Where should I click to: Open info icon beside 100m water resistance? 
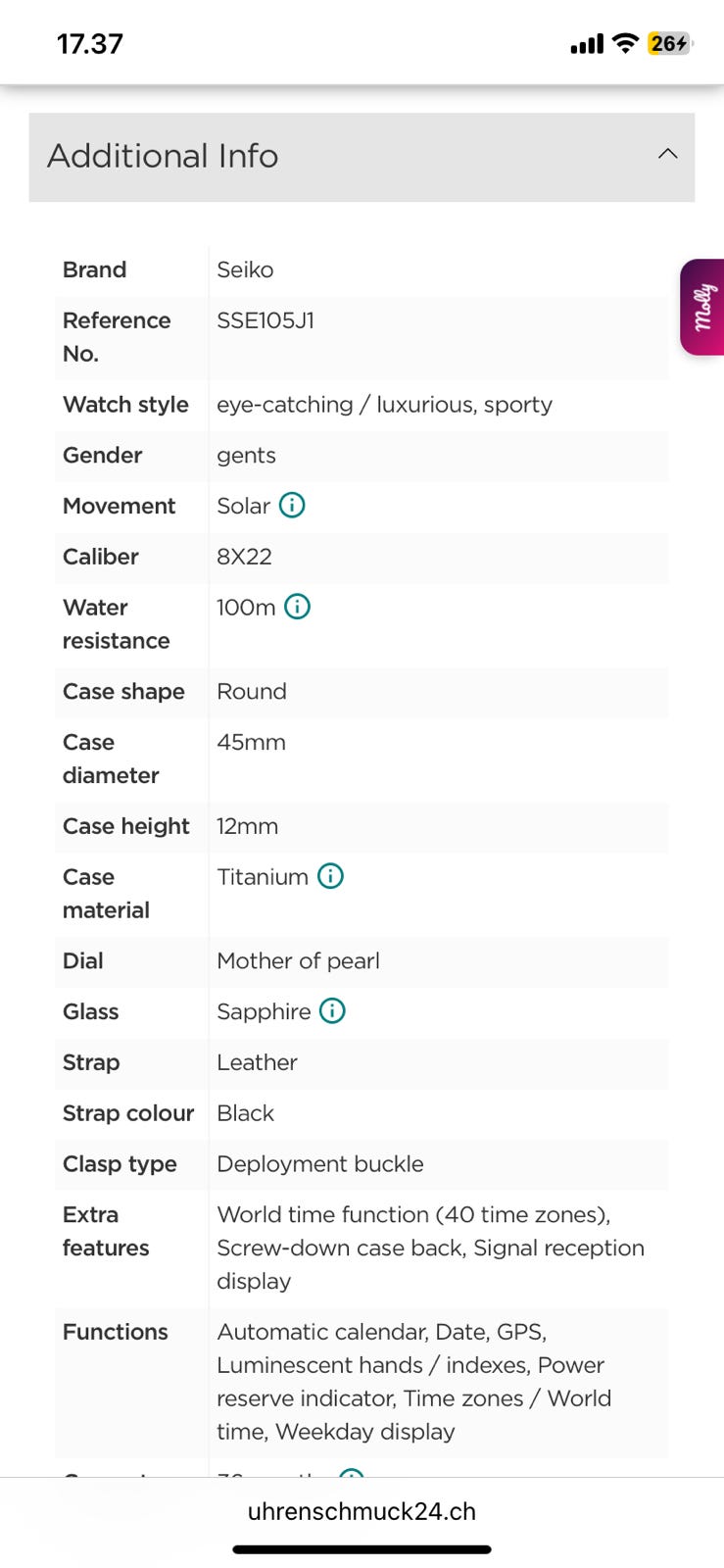[x=297, y=607]
